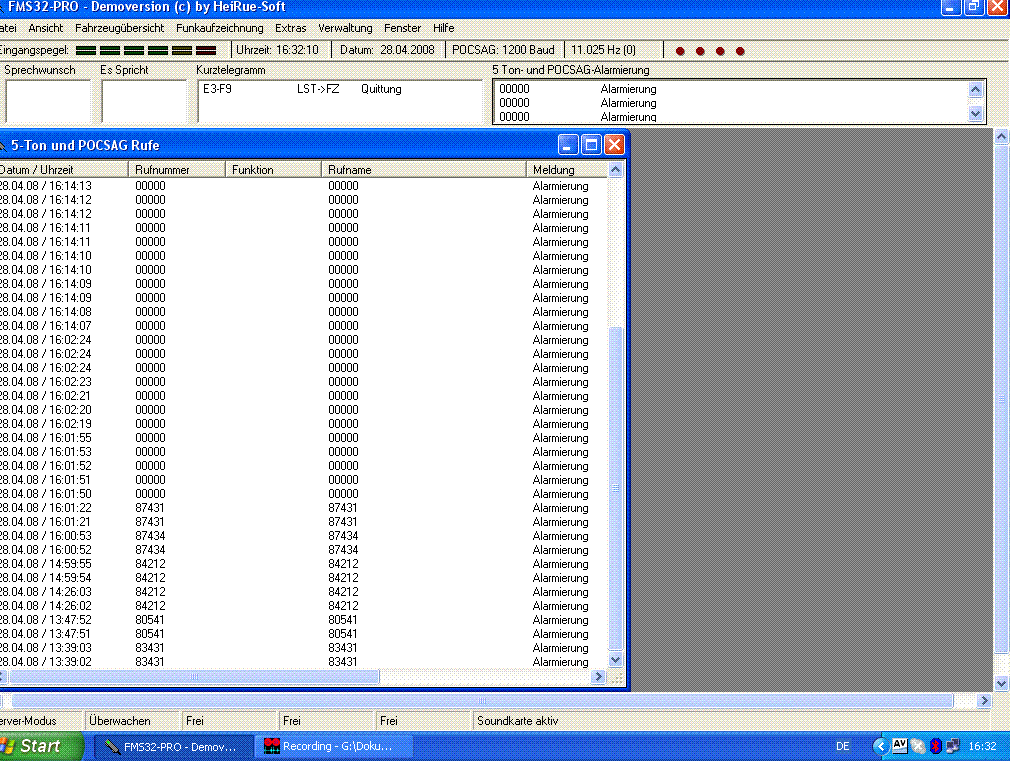
Task: Expand hidden system tray icons
Action: point(880,746)
